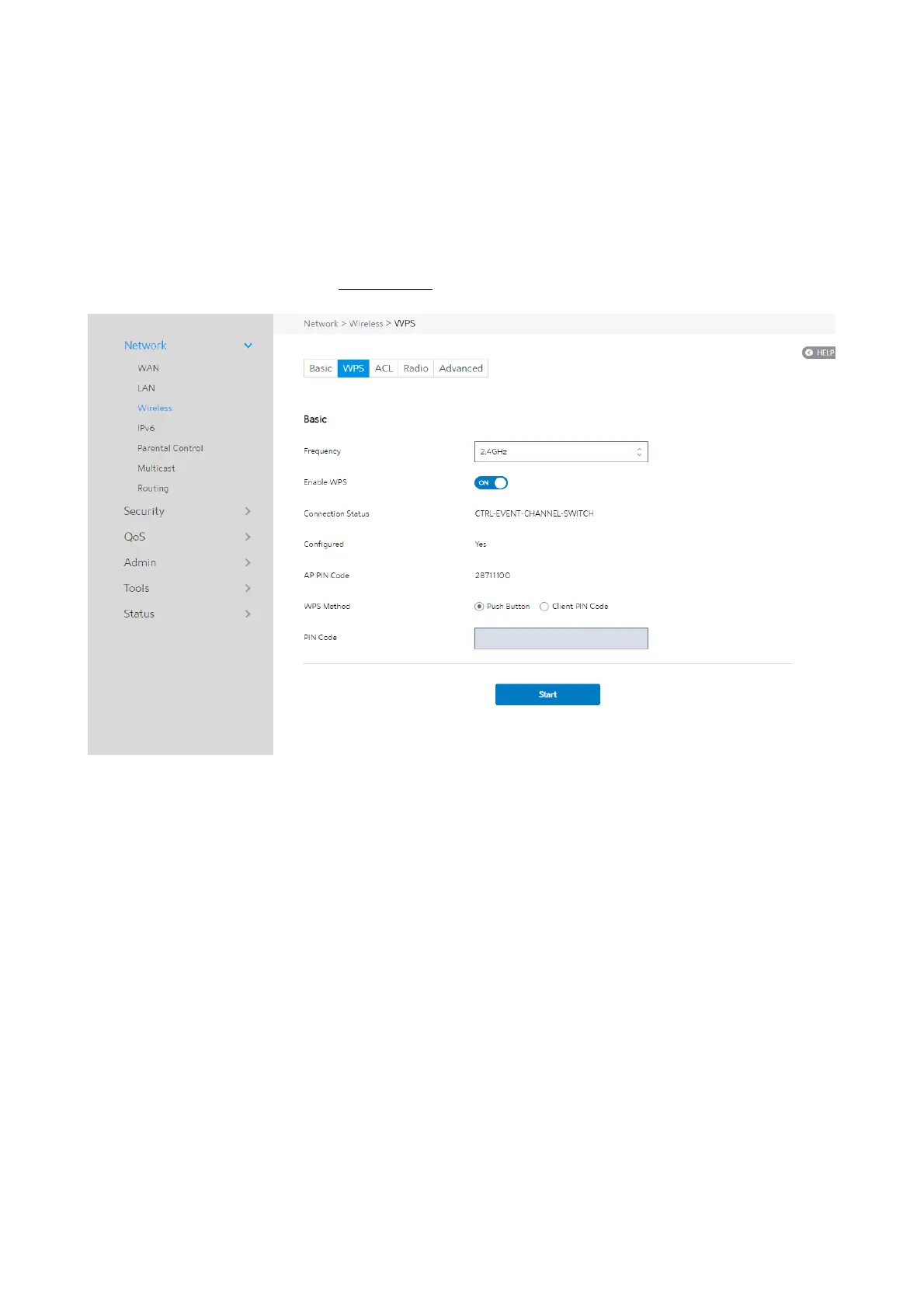Expand the QoS section chevron
924x1308 pixels.
coord(248,537)
